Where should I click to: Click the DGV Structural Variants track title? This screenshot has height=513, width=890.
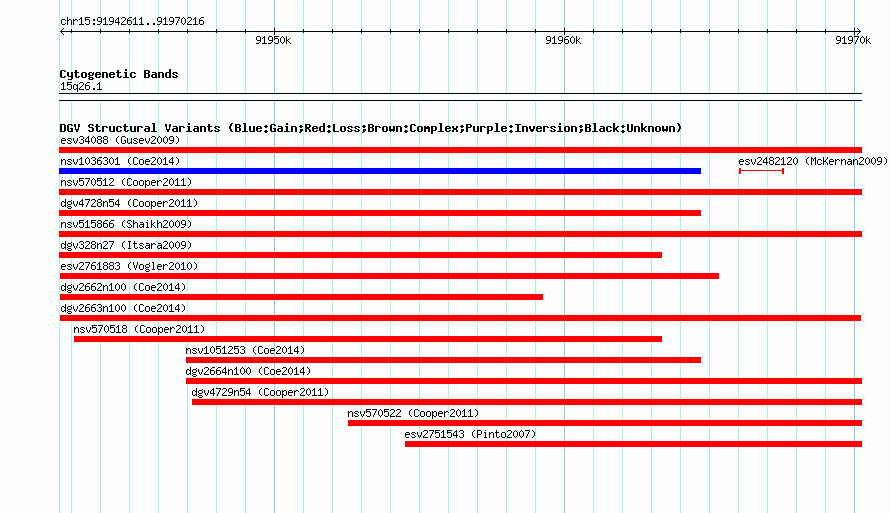tap(371, 128)
